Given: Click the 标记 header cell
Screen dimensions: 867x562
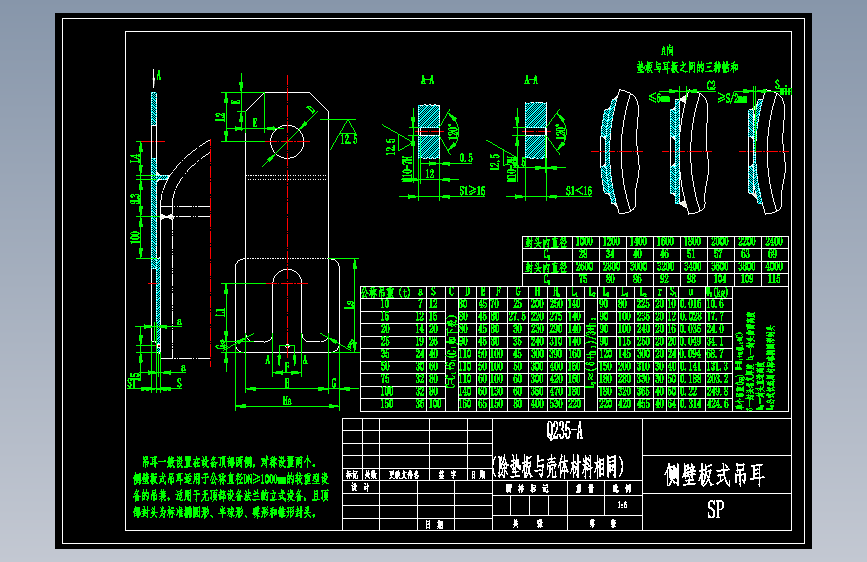Looking at the screenshot, I should (352, 475).
